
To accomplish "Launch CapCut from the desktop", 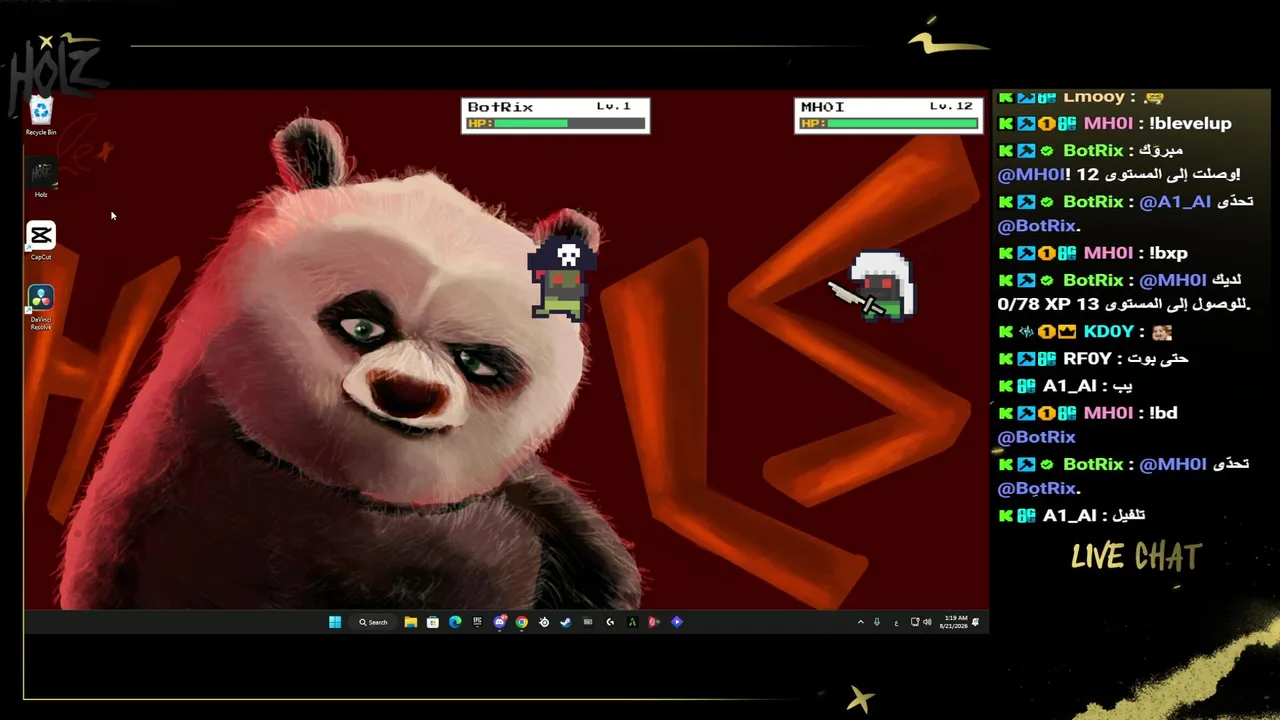I will 41,241.
